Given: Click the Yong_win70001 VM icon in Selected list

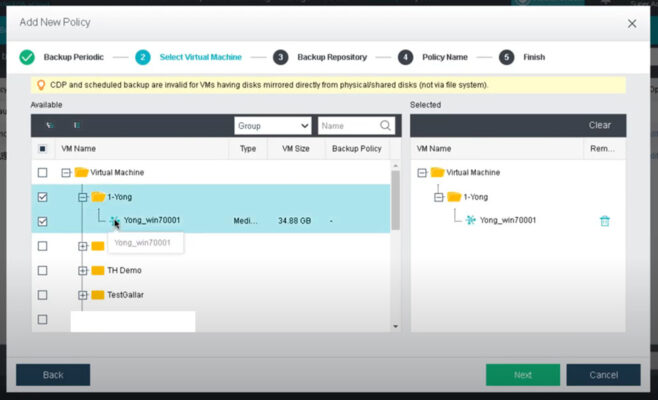Looking at the screenshot, I should [470, 220].
